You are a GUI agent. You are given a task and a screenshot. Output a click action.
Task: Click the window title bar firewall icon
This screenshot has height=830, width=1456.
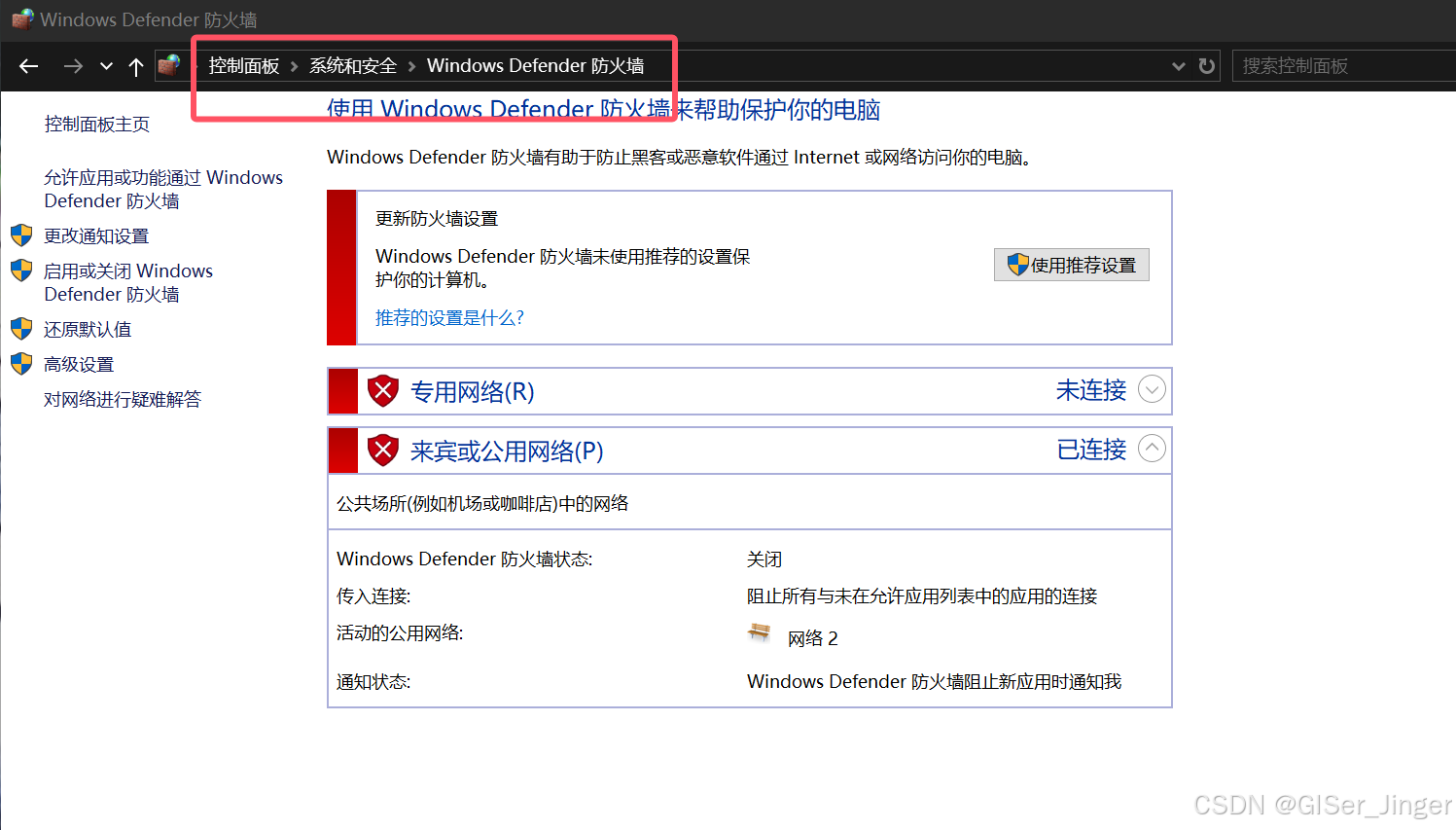[21, 18]
